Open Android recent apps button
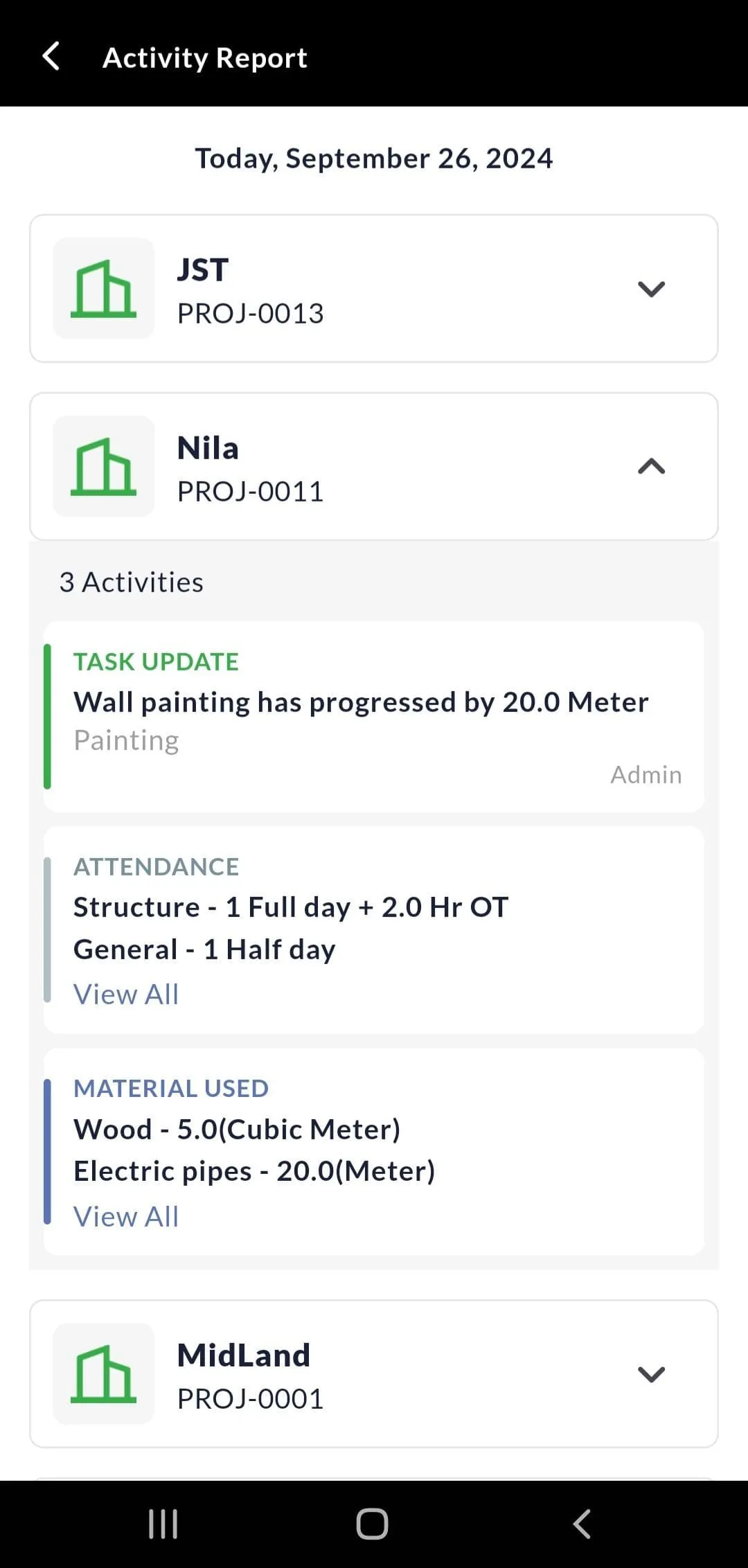 click(x=163, y=1524)
